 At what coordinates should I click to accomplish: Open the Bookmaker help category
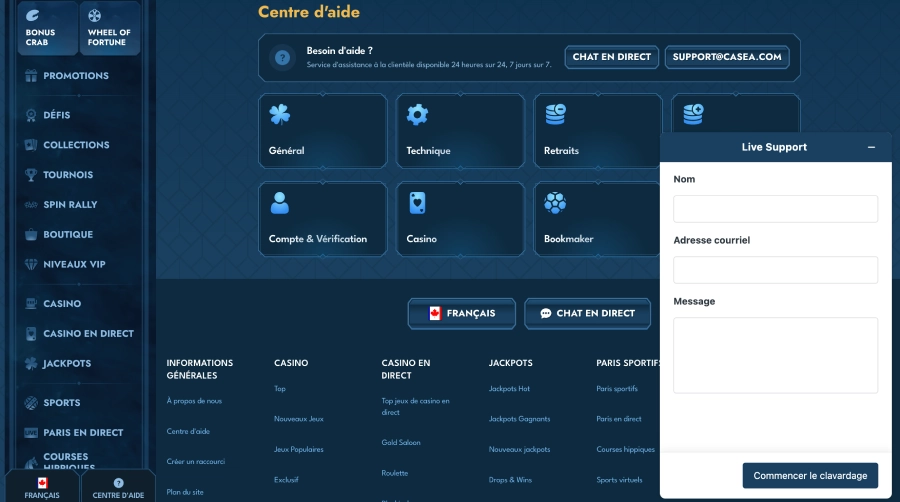tap(597, 219)
